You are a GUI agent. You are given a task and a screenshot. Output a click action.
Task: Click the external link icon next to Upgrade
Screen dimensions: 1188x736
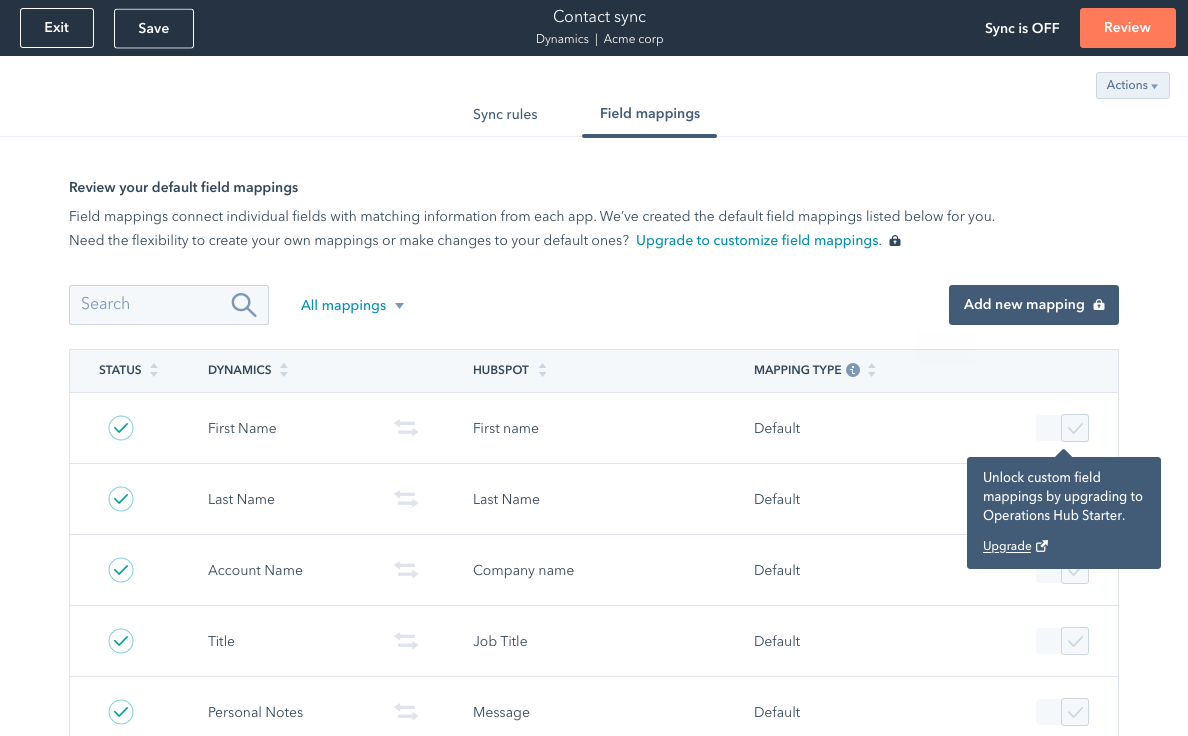tap(1040, 546)
